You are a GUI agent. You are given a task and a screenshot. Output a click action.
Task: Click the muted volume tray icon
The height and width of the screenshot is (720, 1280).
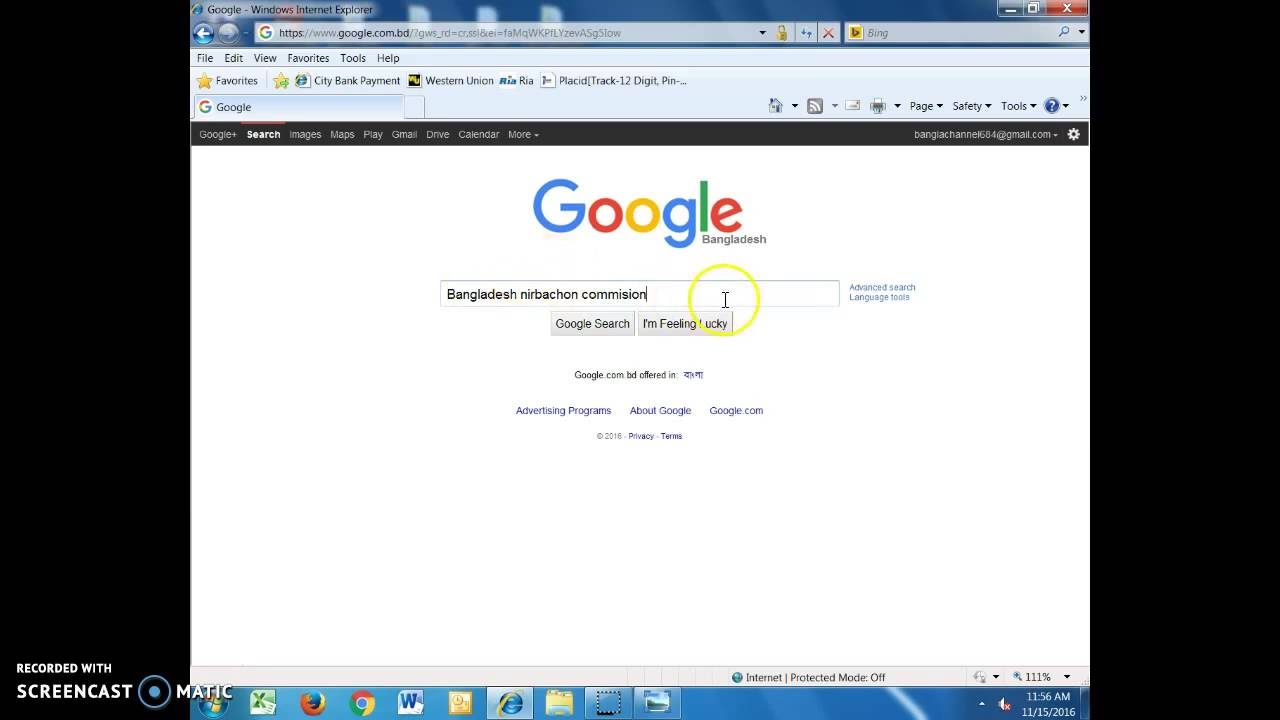[1005, 704]
